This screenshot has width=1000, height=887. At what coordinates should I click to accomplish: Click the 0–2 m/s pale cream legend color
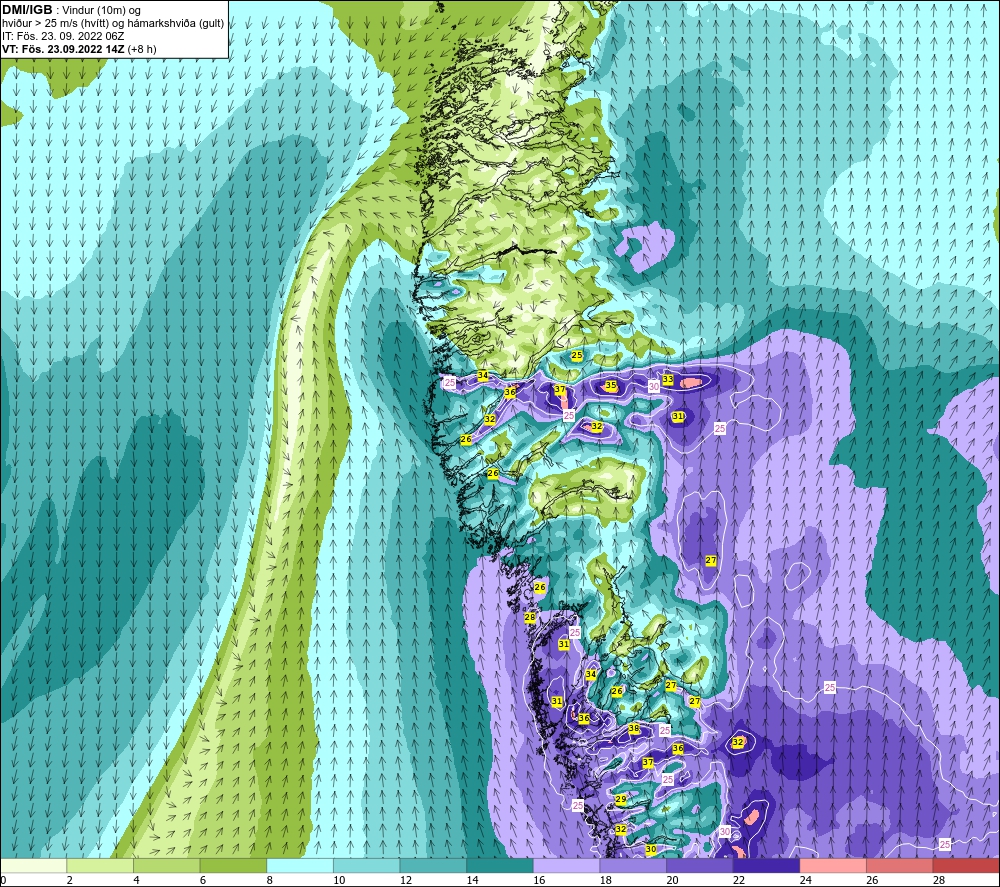click(x=33, y=866)
